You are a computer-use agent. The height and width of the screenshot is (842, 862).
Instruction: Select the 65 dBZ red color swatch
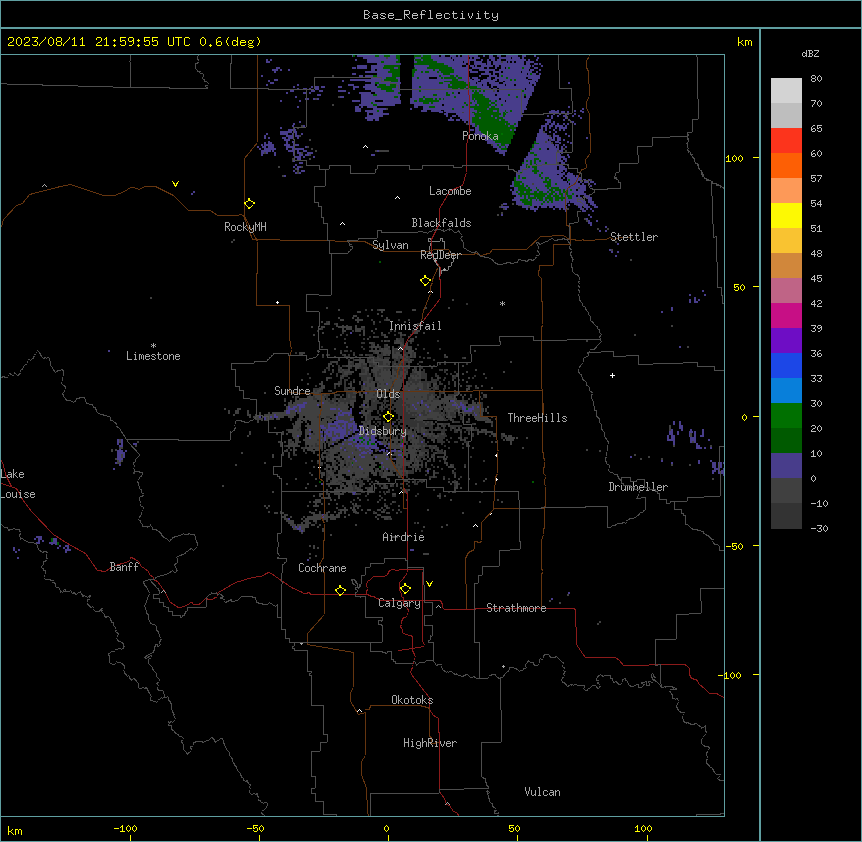pos(786,140)
